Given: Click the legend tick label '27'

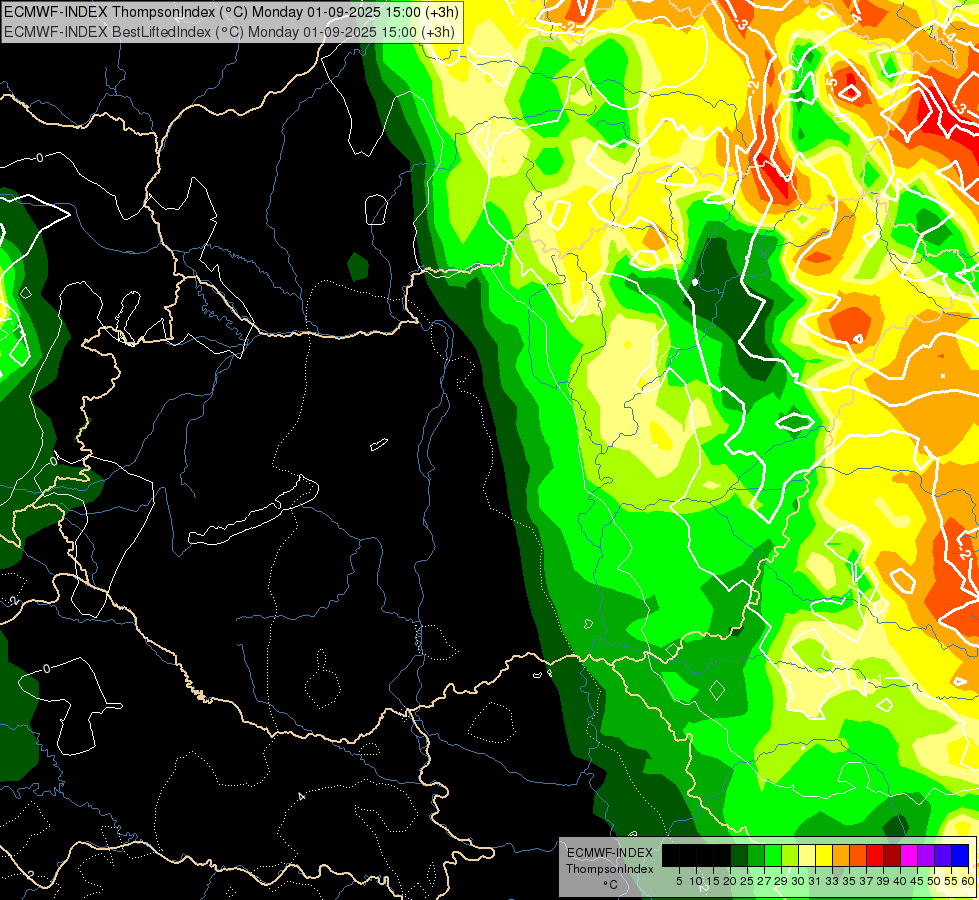Looking at the screenshot, I should tap(764, 881).
